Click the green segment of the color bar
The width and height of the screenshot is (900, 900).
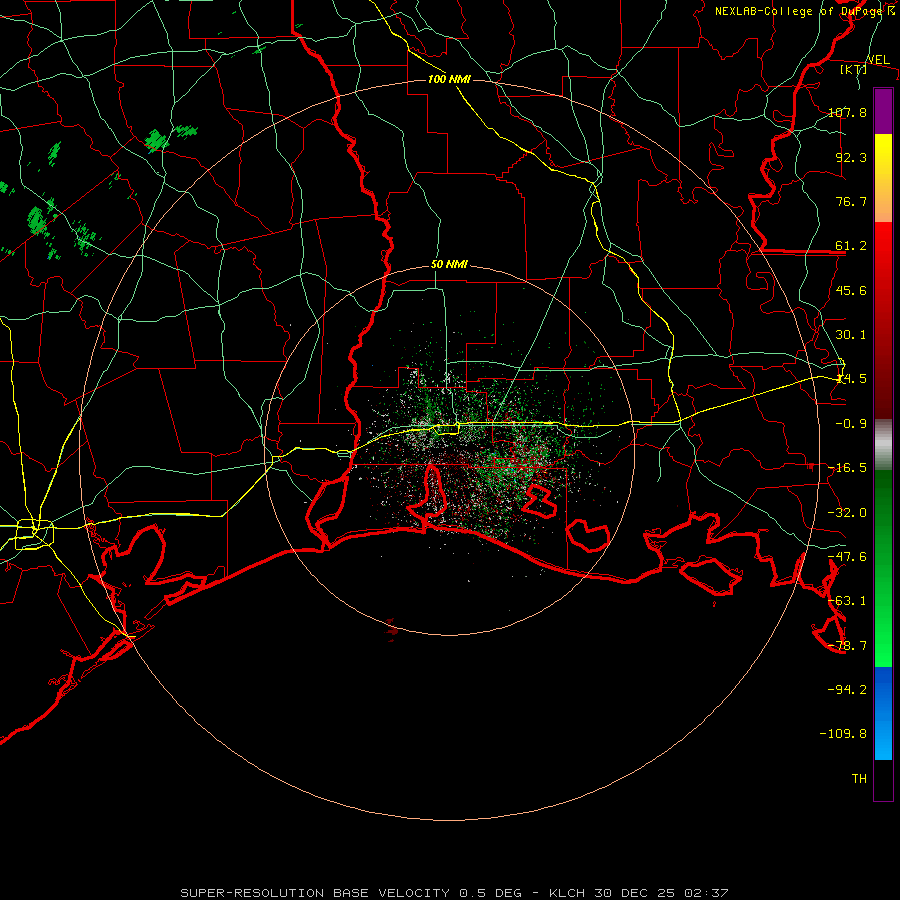click(883, 569)
